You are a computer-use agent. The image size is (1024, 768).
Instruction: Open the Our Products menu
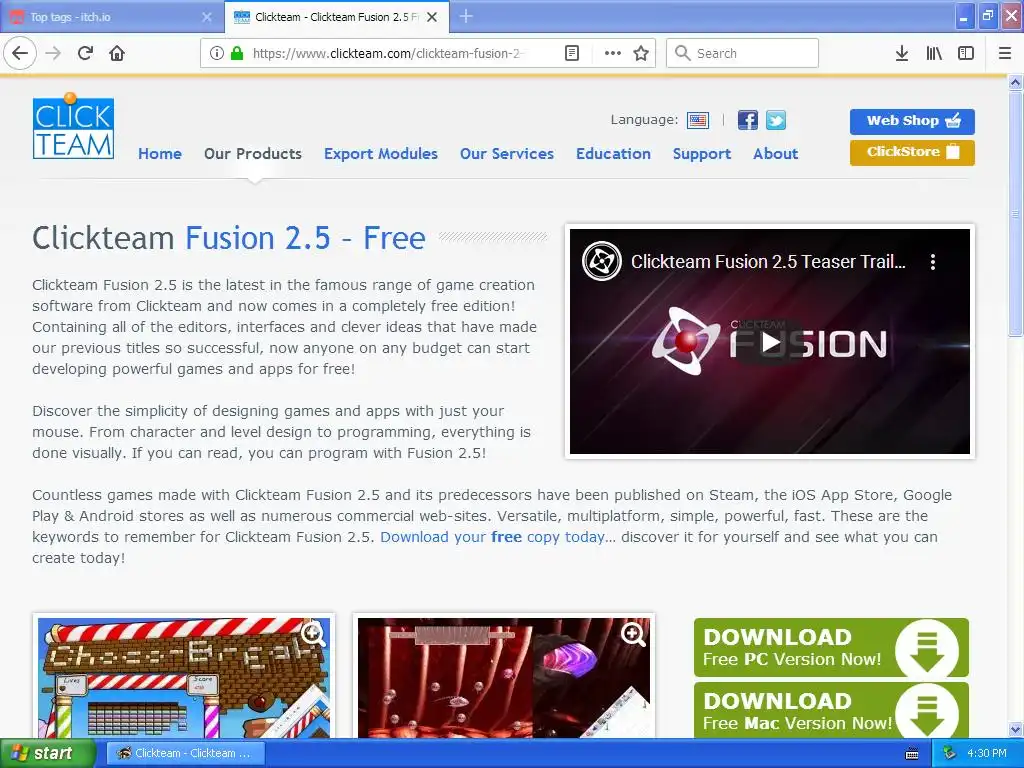(x=253, y=153)
